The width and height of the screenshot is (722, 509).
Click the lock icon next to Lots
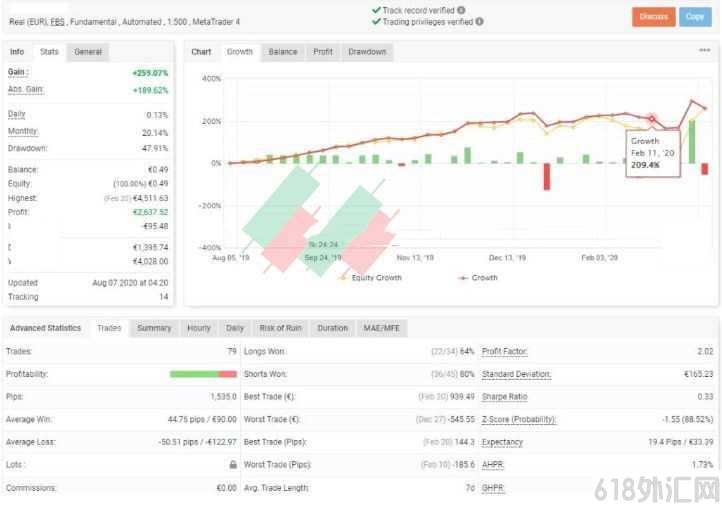coord(233,464)
